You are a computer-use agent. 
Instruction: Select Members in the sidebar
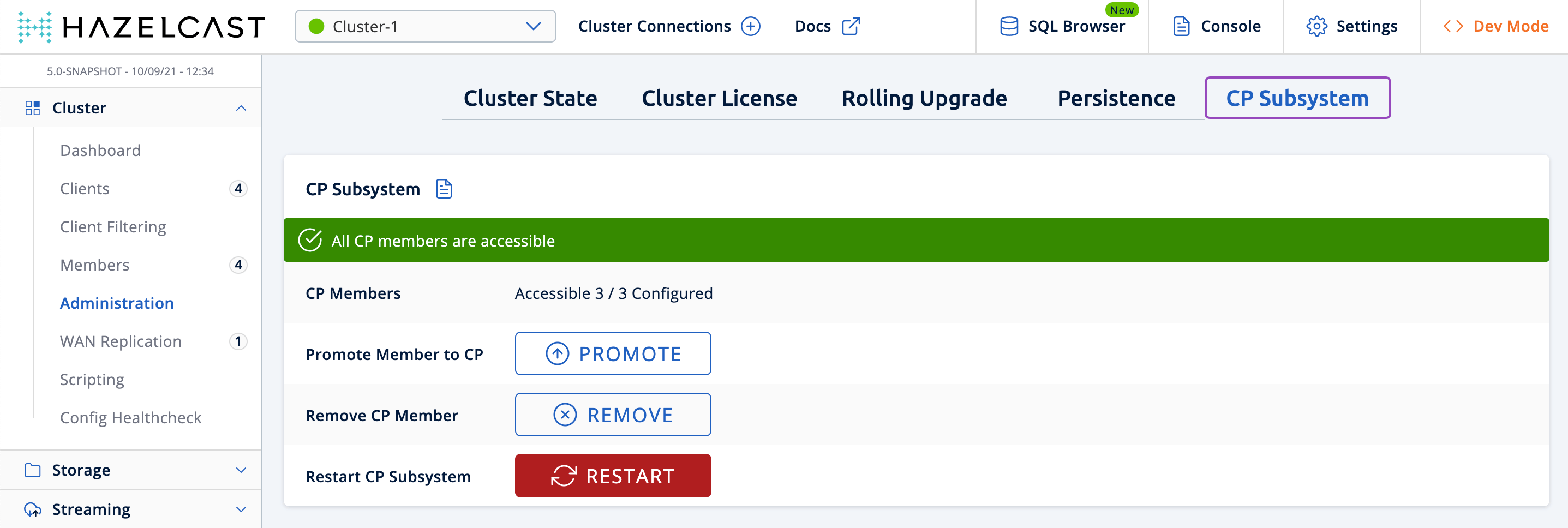(94, 265)
